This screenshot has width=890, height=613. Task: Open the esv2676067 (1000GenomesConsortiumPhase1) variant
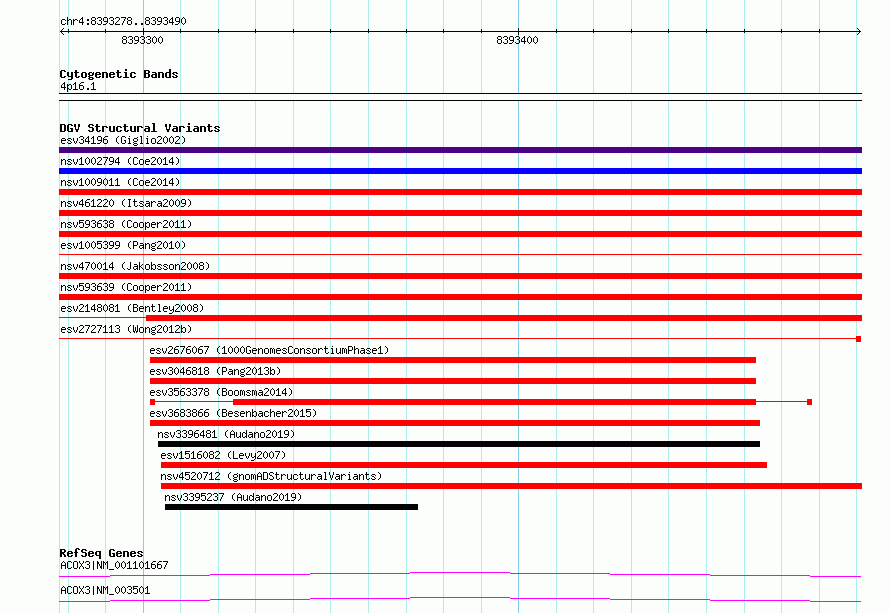coord(269,350)
